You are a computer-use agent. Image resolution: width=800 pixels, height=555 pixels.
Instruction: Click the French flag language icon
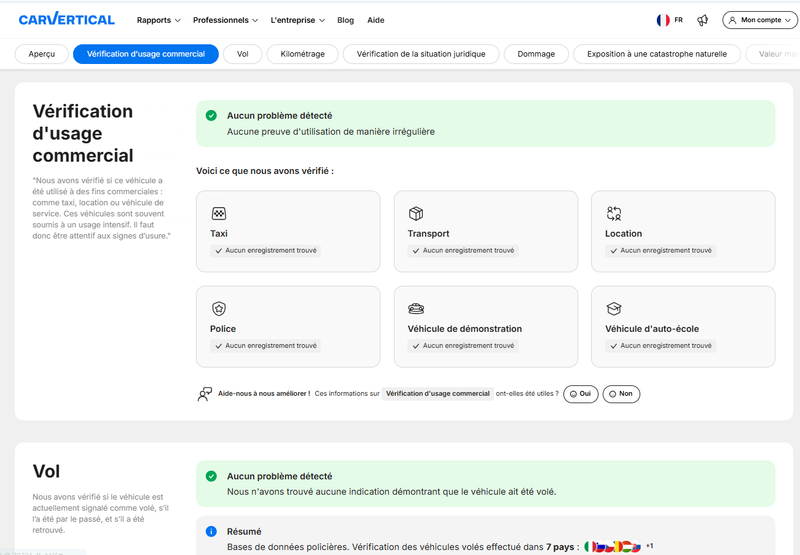click(x=663, y=20)
